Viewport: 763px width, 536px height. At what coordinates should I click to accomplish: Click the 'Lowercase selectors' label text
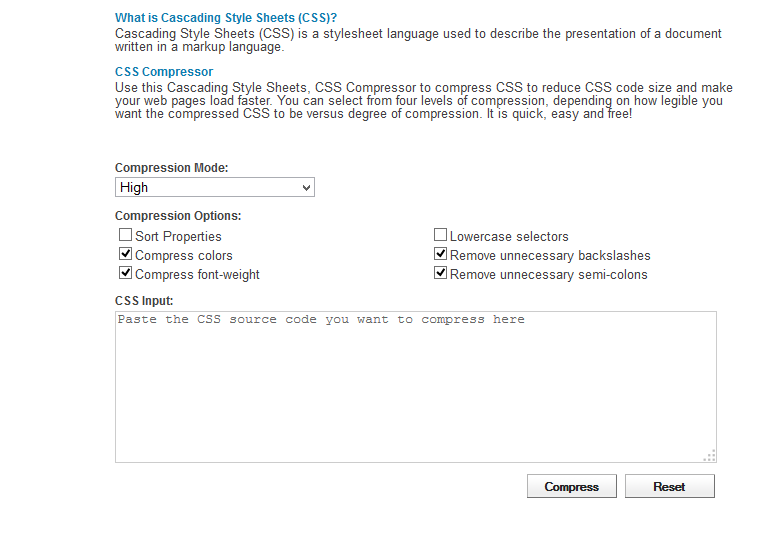[x=509, y=236]
